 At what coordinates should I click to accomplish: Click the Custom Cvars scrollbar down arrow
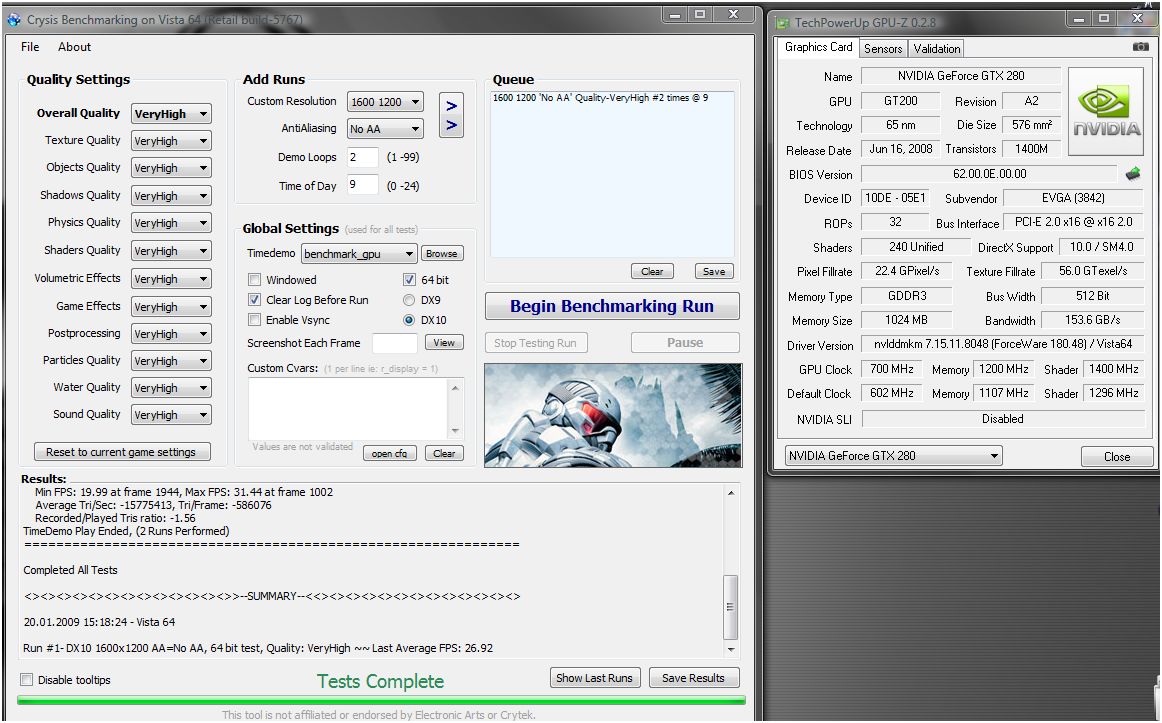[x=455, y=430]
